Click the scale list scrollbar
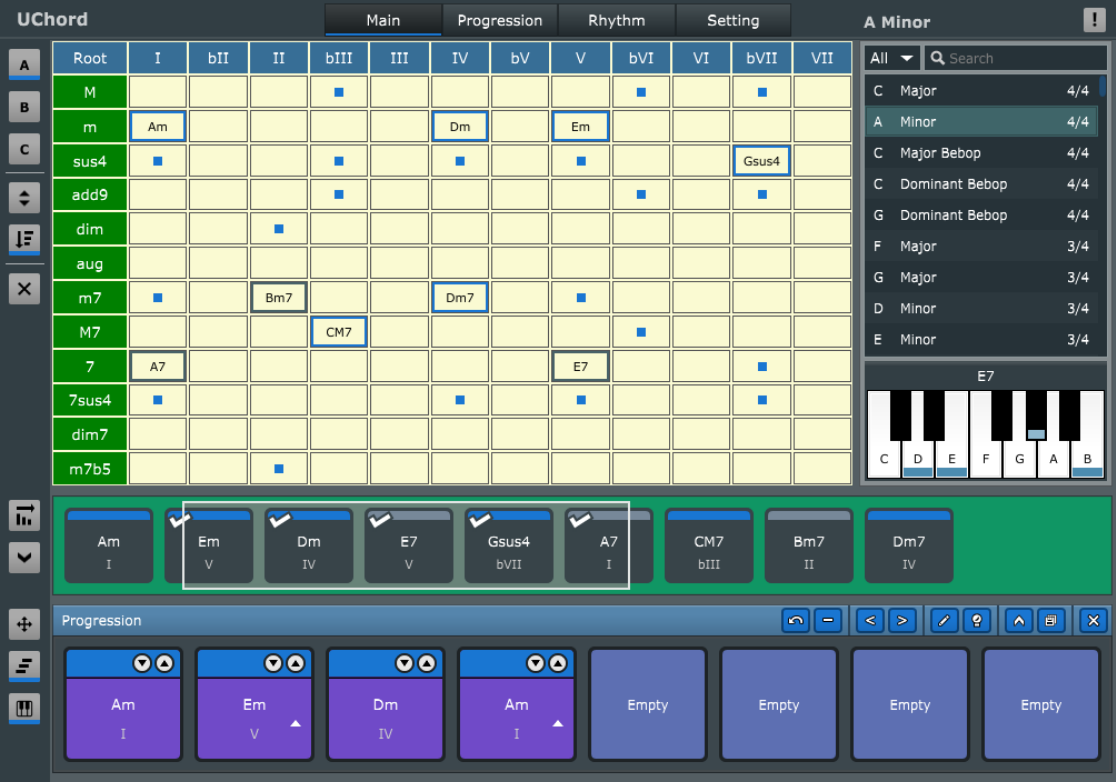 point(1102,87)
